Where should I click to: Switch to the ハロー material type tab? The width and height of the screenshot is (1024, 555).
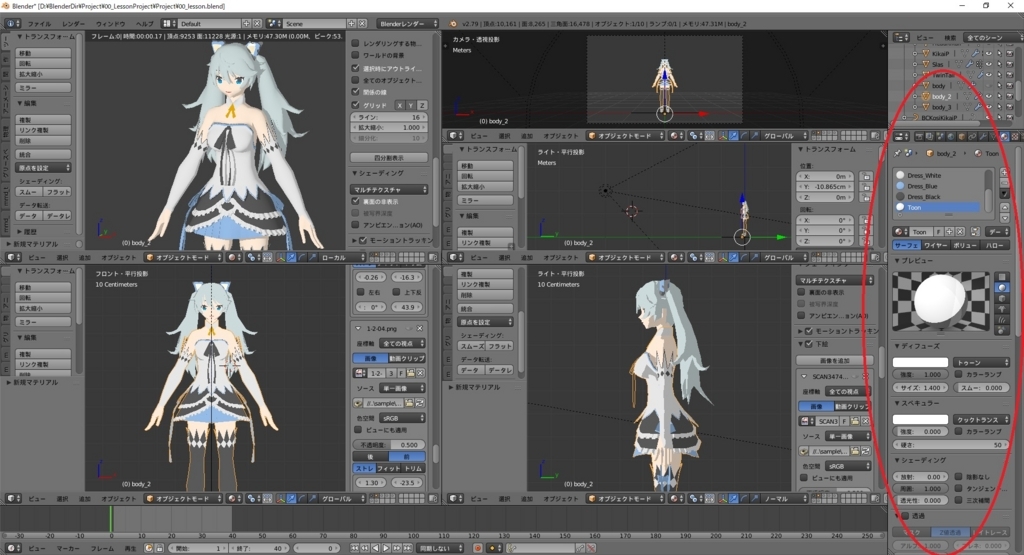point(994,246)
